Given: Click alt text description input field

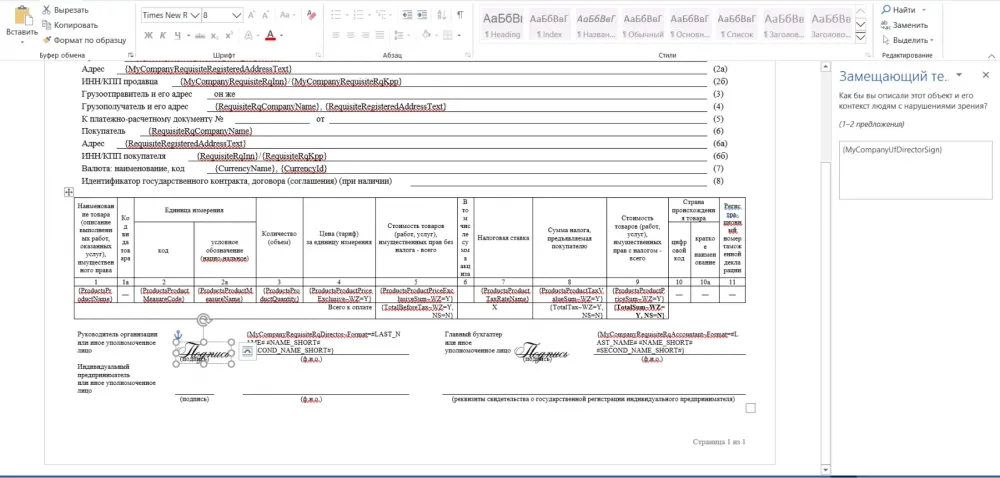Looking at the screenshot, I should click(x=915, y=170).
